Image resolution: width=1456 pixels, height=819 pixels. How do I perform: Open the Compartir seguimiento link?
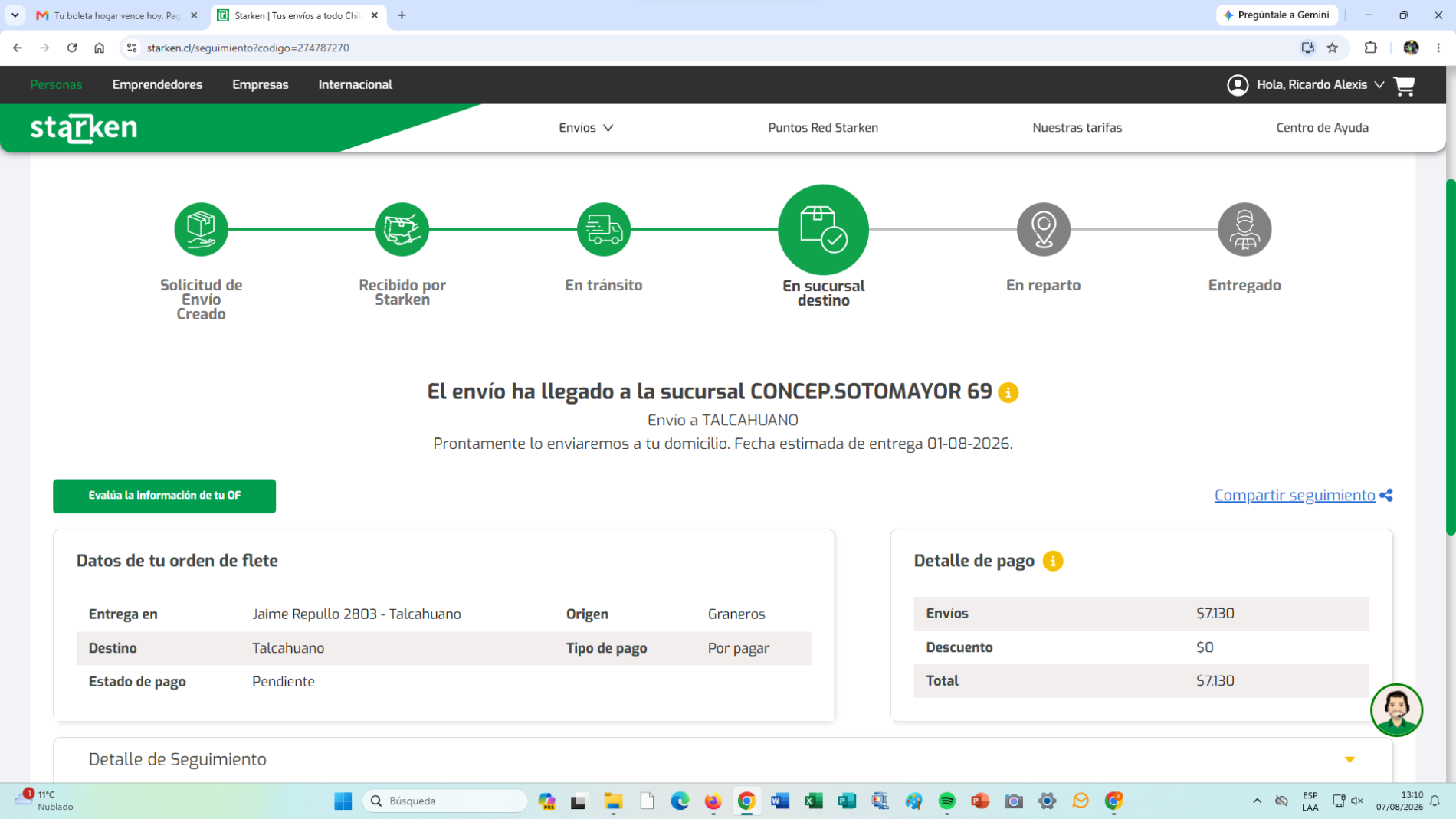coord(1294,496)
